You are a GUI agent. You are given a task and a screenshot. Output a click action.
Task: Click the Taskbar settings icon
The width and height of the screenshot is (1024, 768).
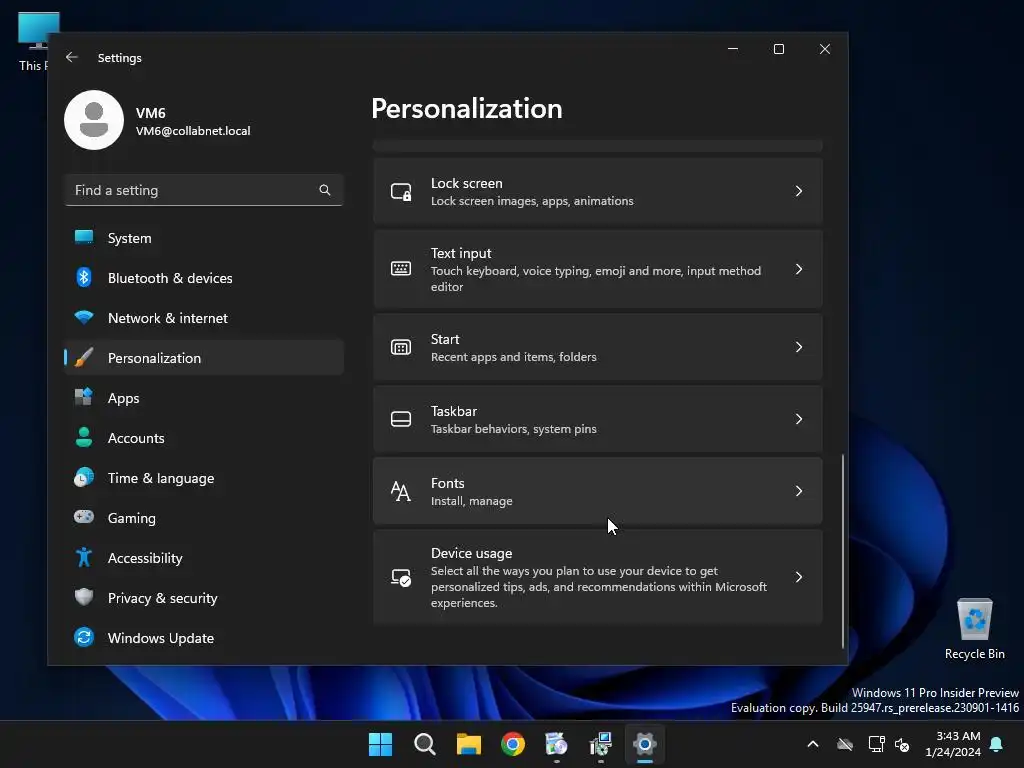click(401, 419)
